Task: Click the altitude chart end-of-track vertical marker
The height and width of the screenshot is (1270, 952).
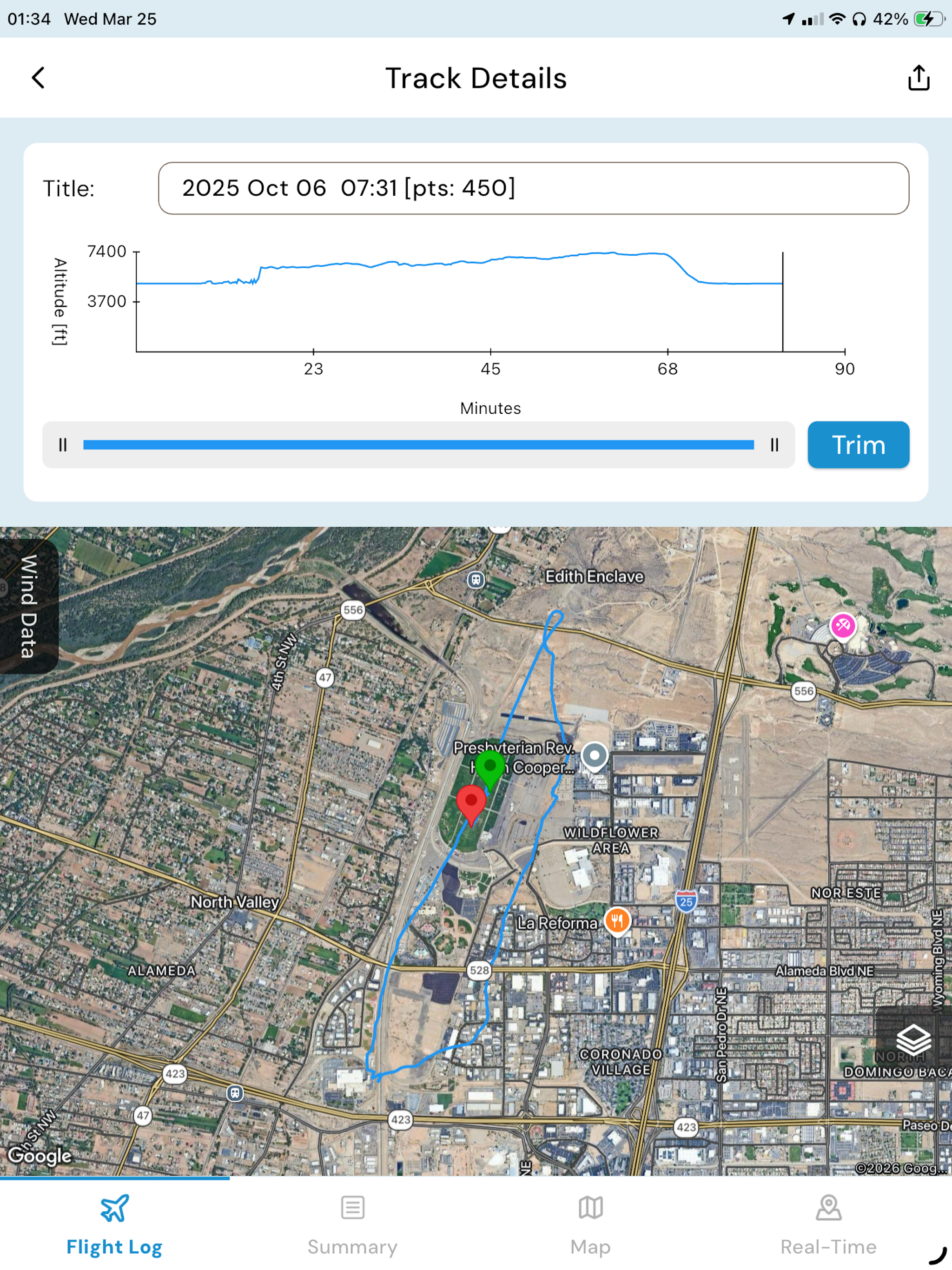Action: click(x=783, y=301)
